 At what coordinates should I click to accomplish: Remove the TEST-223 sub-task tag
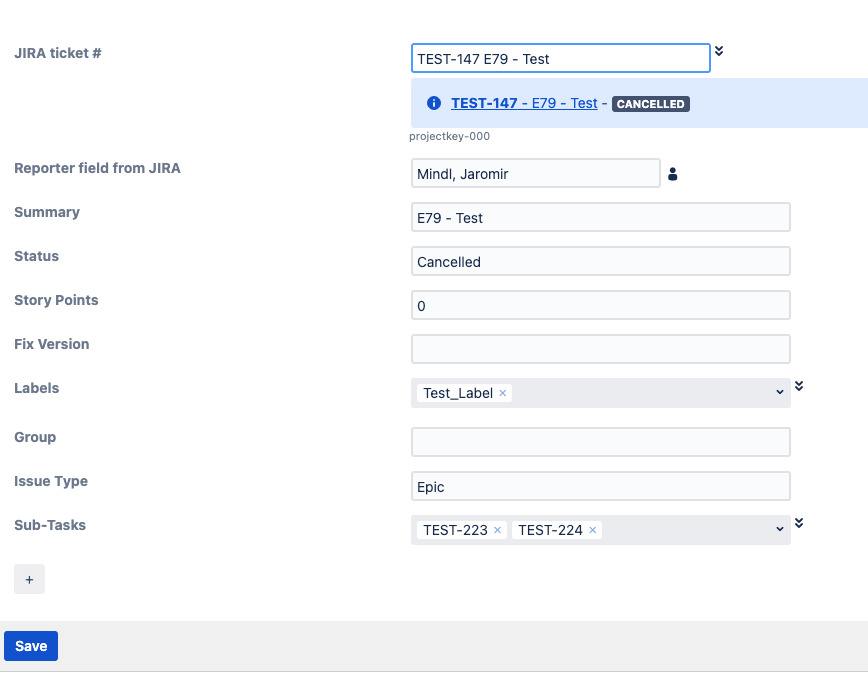pyautogui.click(x=497, y=530)
